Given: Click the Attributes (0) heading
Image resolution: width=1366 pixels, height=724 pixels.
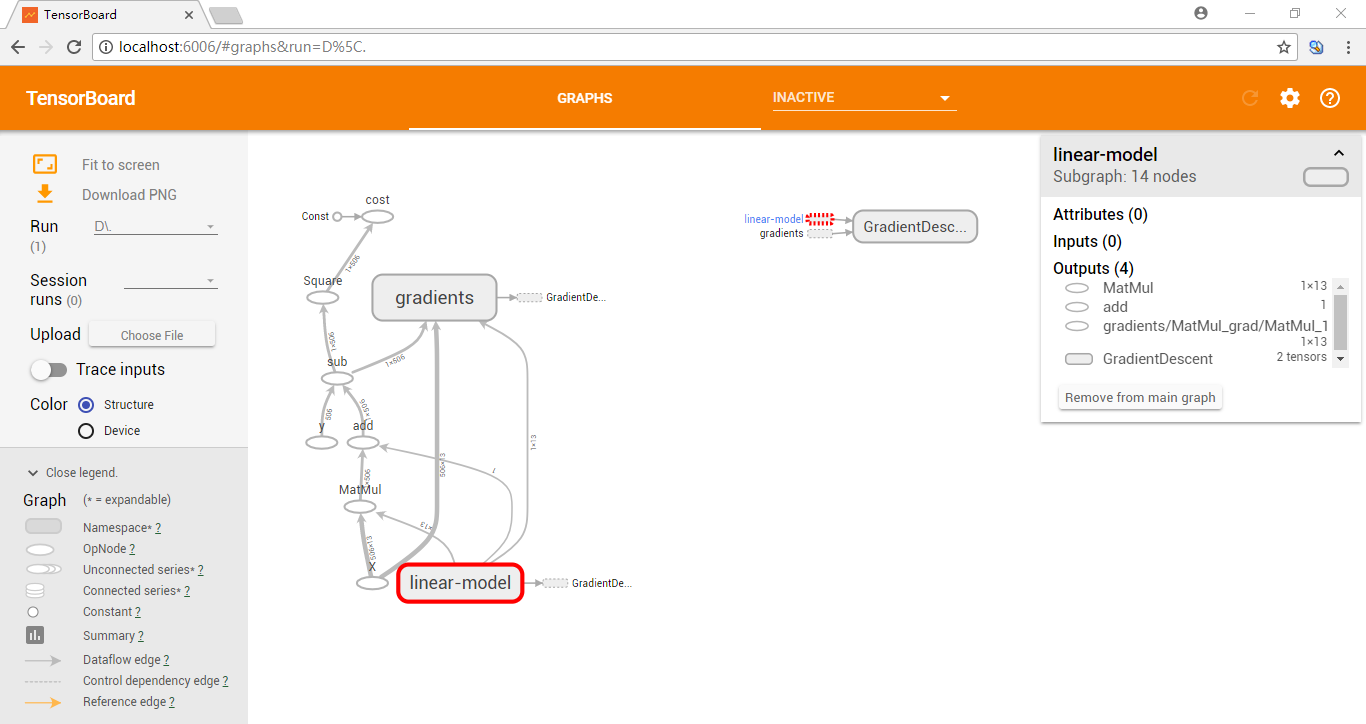Looking at the screenshot, I should click(1100, 215).
